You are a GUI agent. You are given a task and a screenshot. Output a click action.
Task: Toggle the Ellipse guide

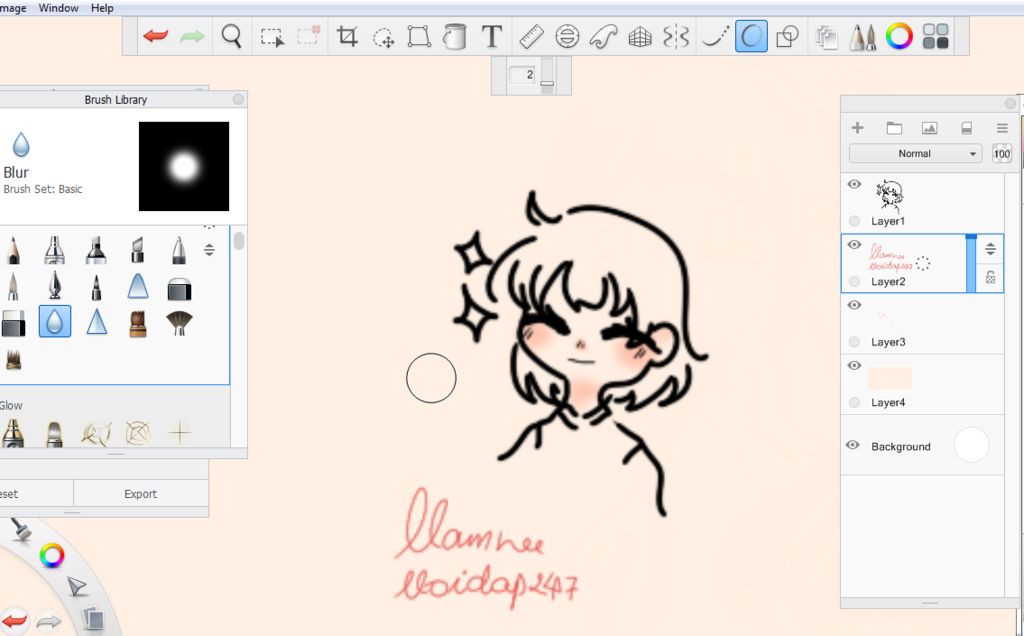[567, 36]
